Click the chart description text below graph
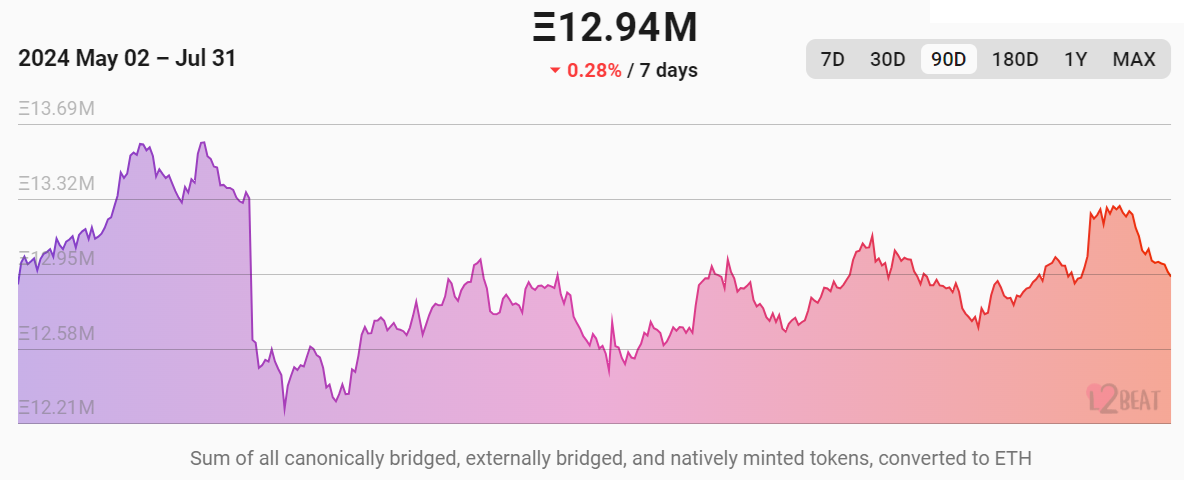 point(610,458)
